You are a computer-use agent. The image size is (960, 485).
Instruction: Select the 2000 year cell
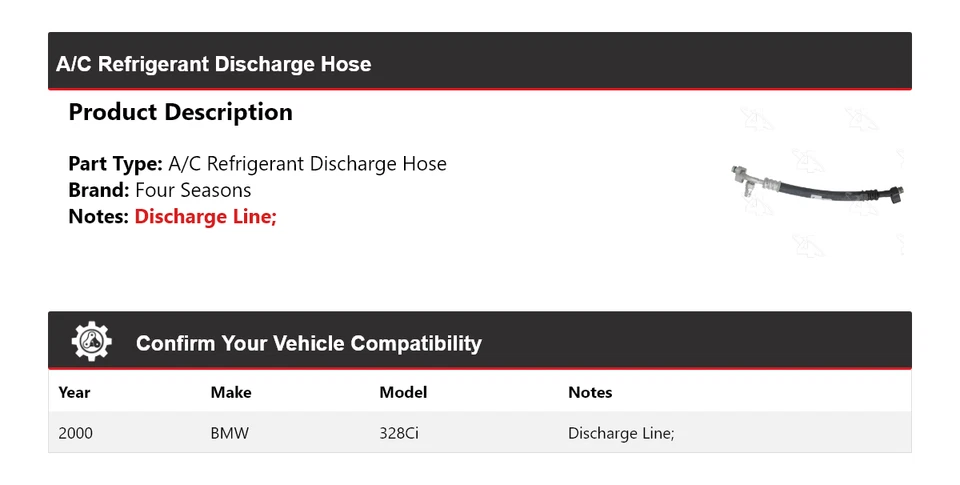[x=75, y=433]
